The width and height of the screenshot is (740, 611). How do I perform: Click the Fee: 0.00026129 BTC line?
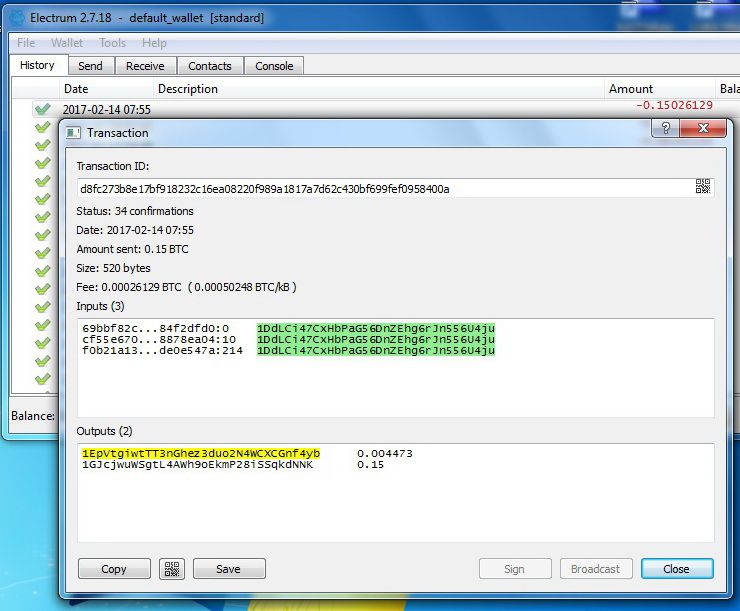point(186,287)
